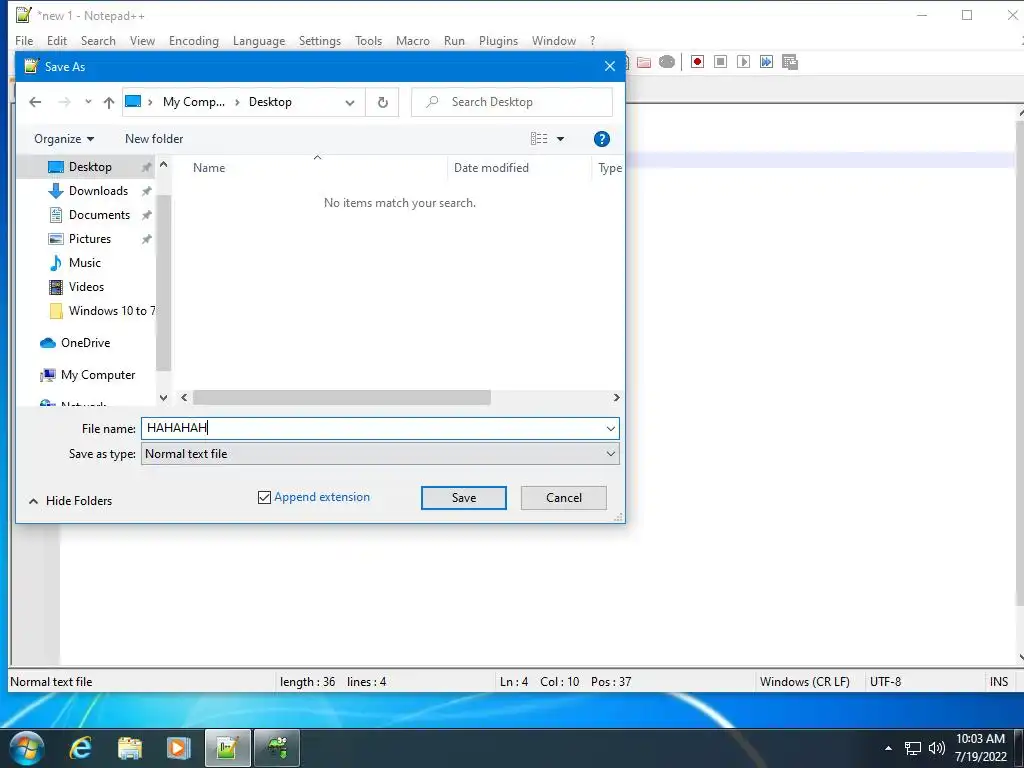Click the Stop Recording macro icon
This screenshot has height=768, width=1024.
pos(720,62)
